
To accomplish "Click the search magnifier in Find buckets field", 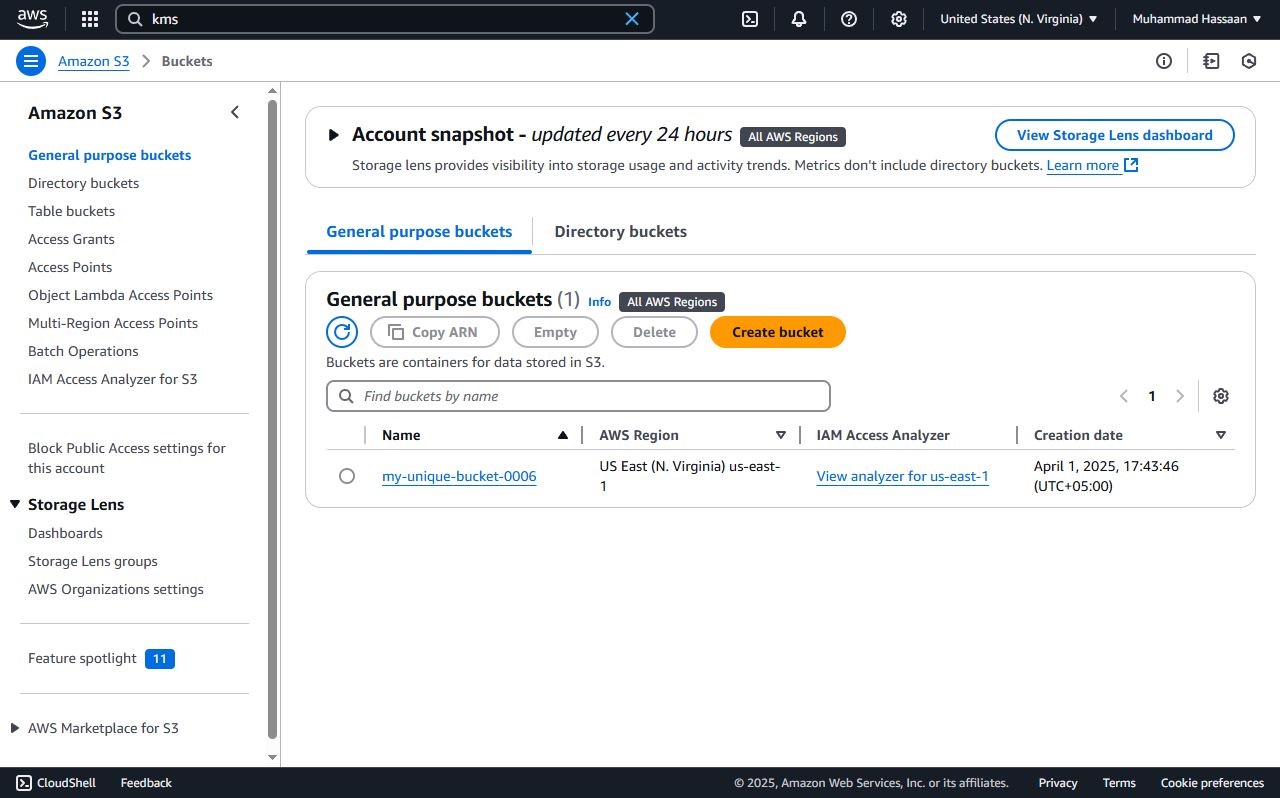I will (346, 396).
